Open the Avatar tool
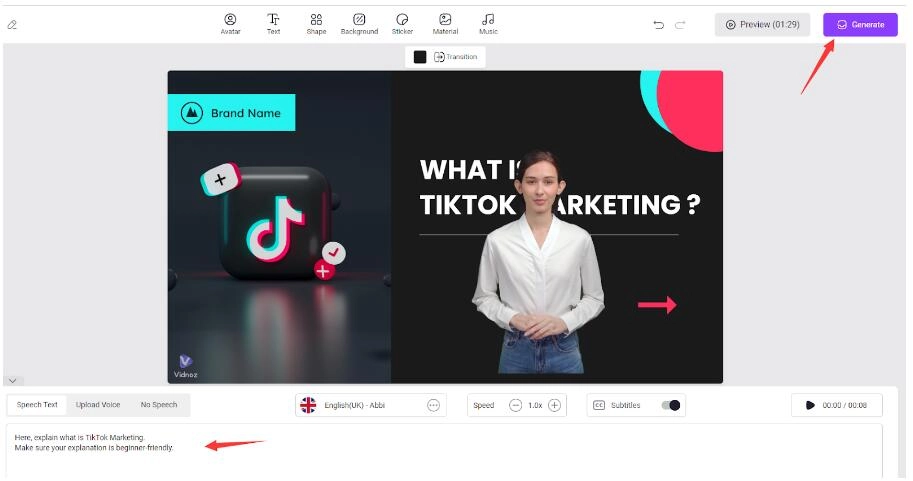This screenshot has width=913, height=481. [230, 24]
